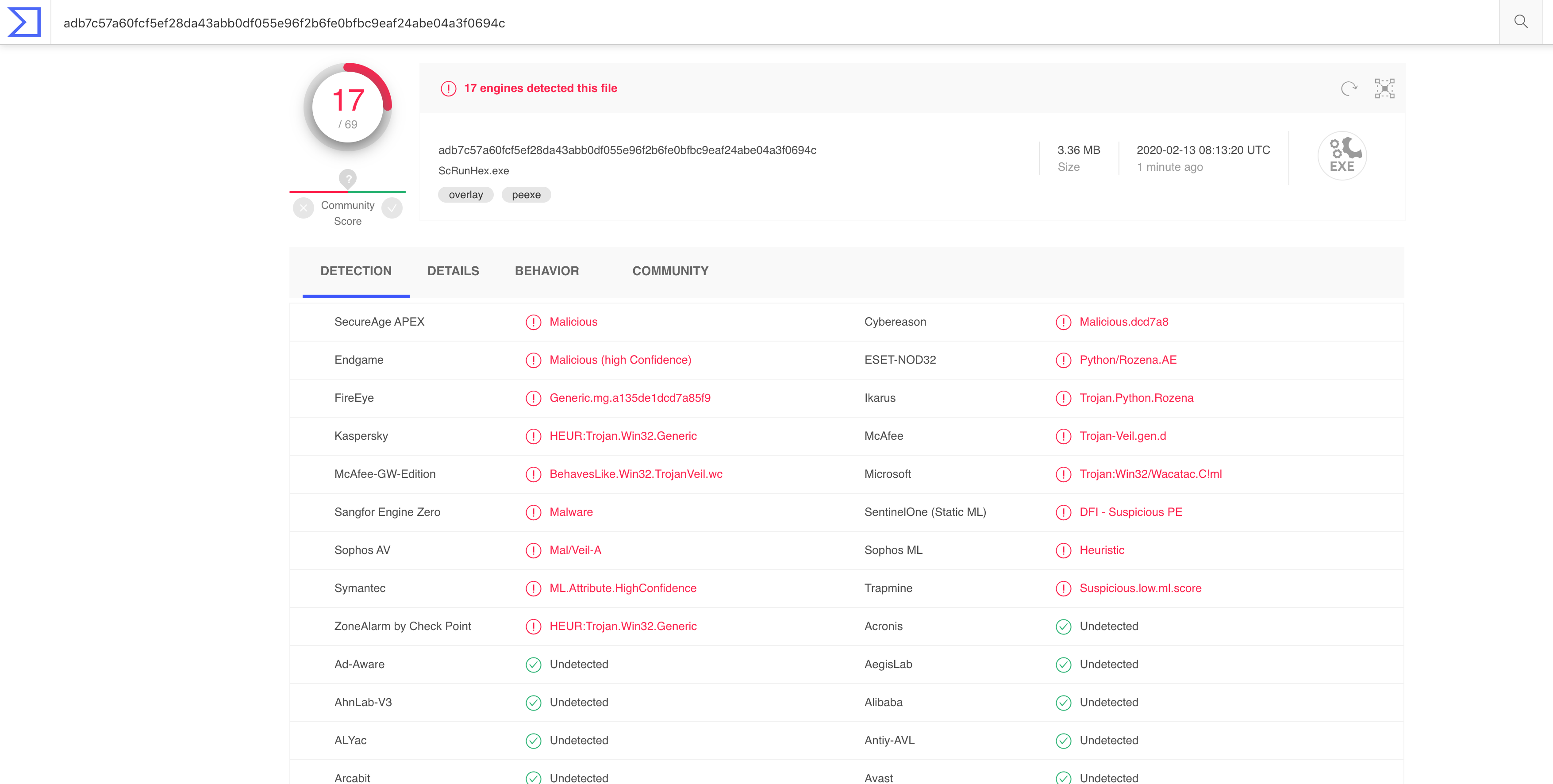This screenshot has height=784, width=1553.
Task: Click the alert icon beside engines detected
Action: pos(449,88)
